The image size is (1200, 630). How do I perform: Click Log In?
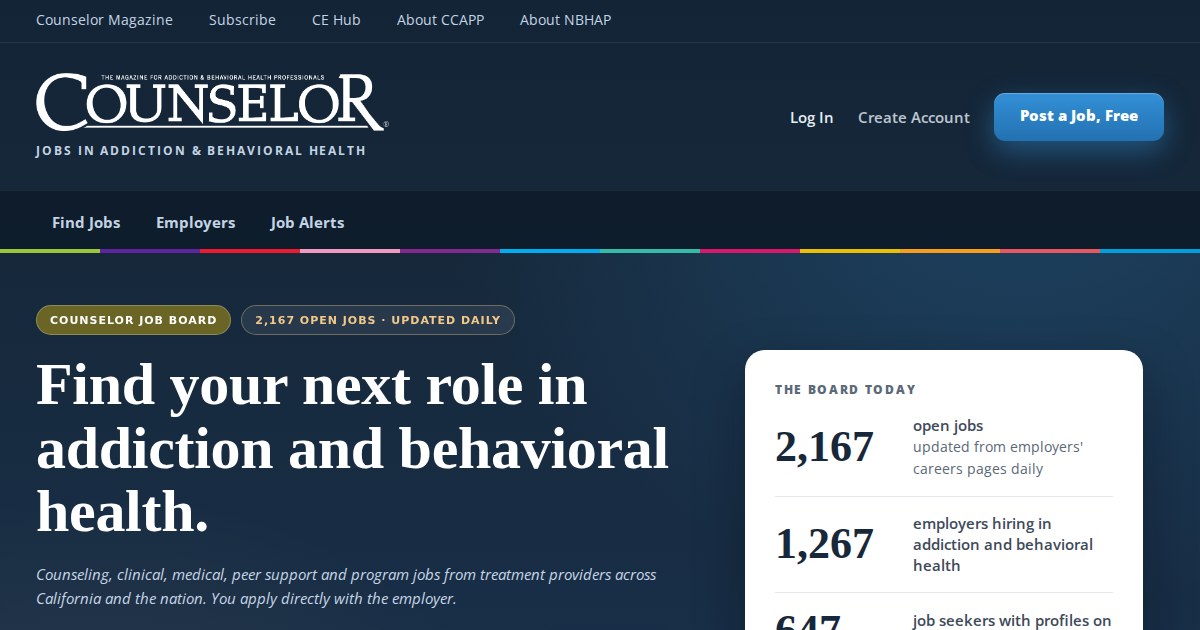(x=811, y=118)
